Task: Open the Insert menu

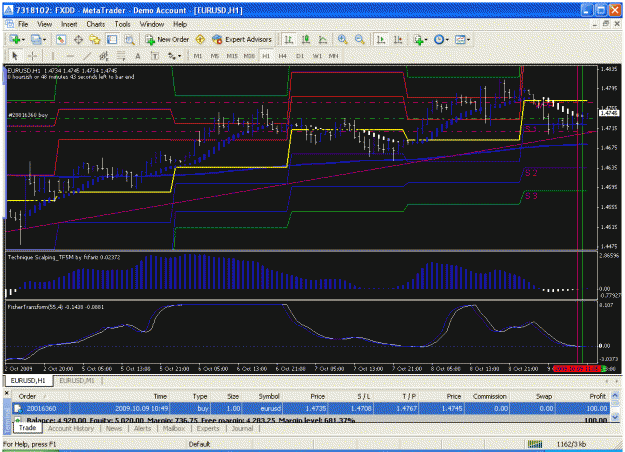Action: [x=69, y=24]
